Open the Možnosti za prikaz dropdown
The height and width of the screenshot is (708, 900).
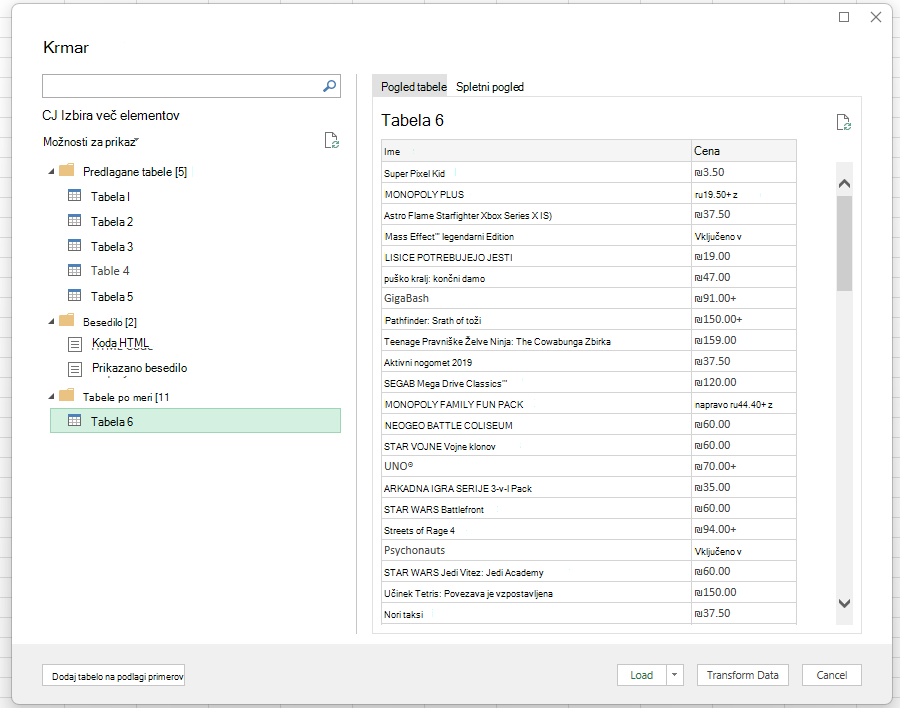[91, 142]
